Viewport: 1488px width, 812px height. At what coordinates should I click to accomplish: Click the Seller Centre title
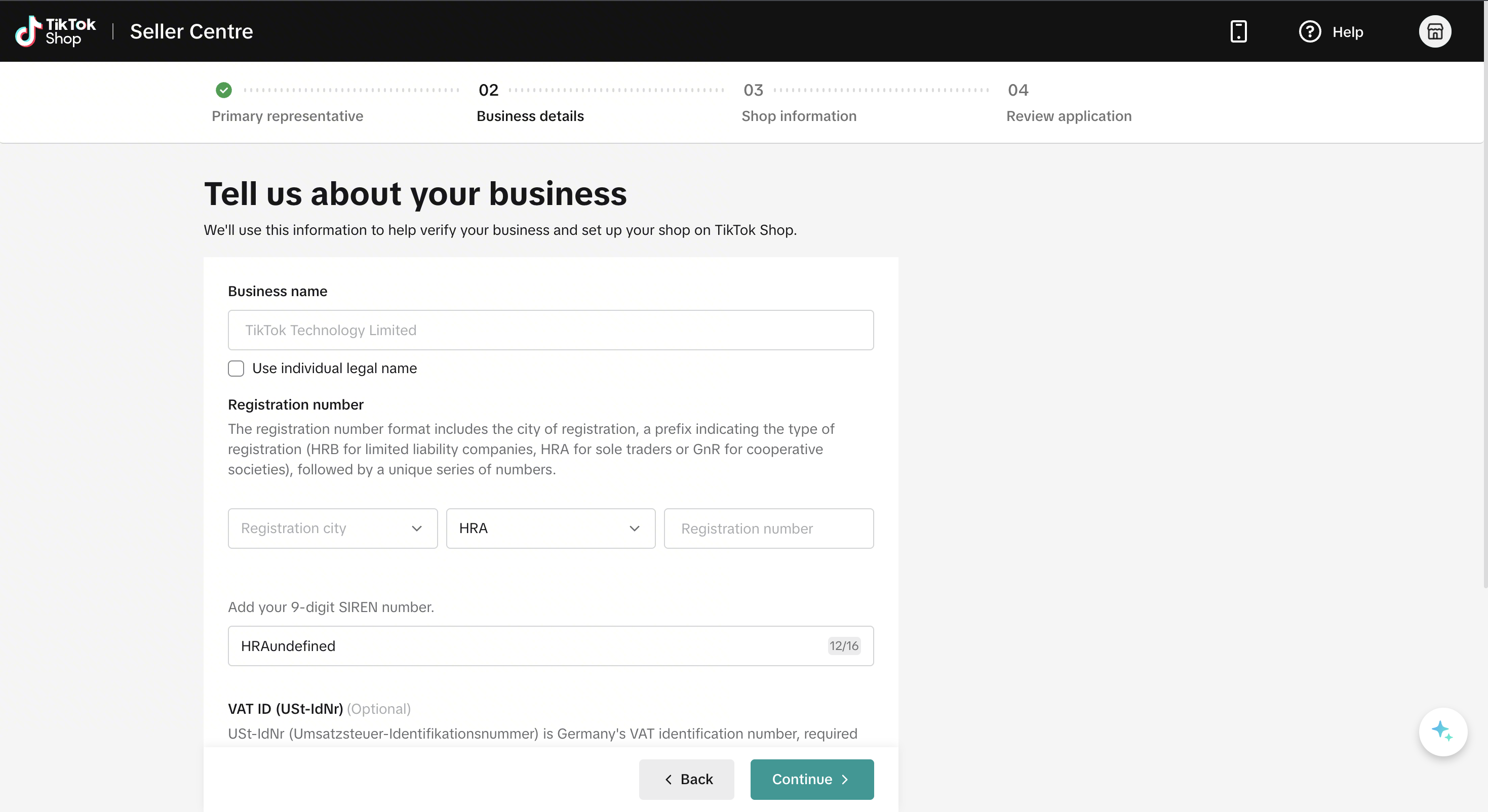point(191,31)
